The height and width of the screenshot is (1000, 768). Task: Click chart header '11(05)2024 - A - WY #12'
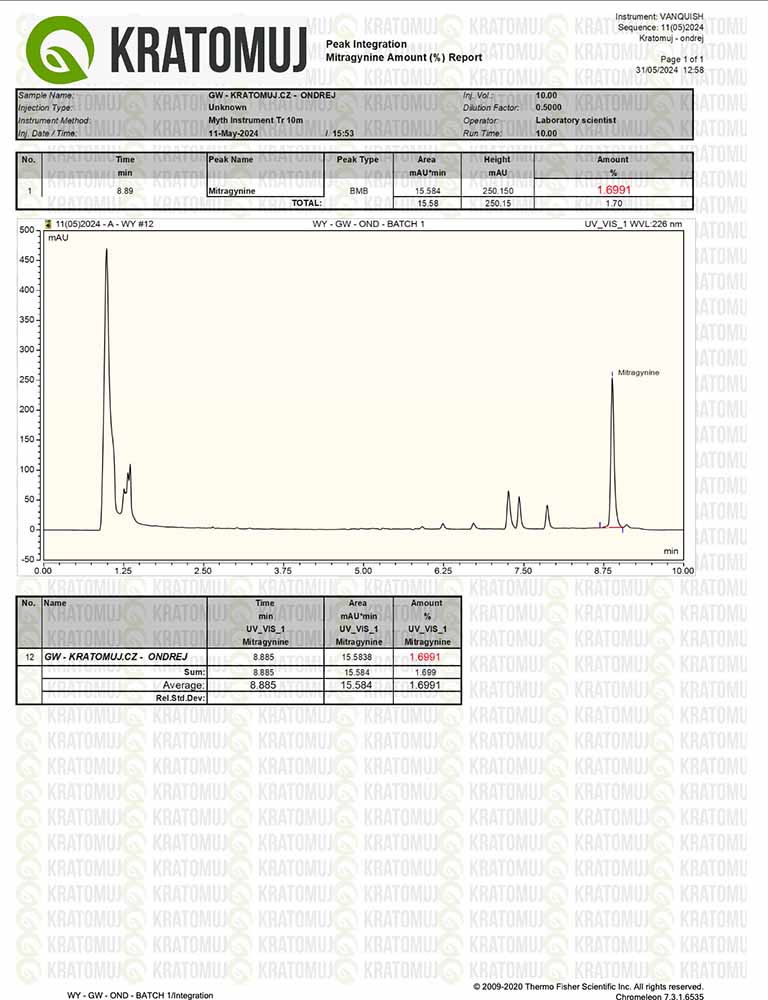click(105, 224)
